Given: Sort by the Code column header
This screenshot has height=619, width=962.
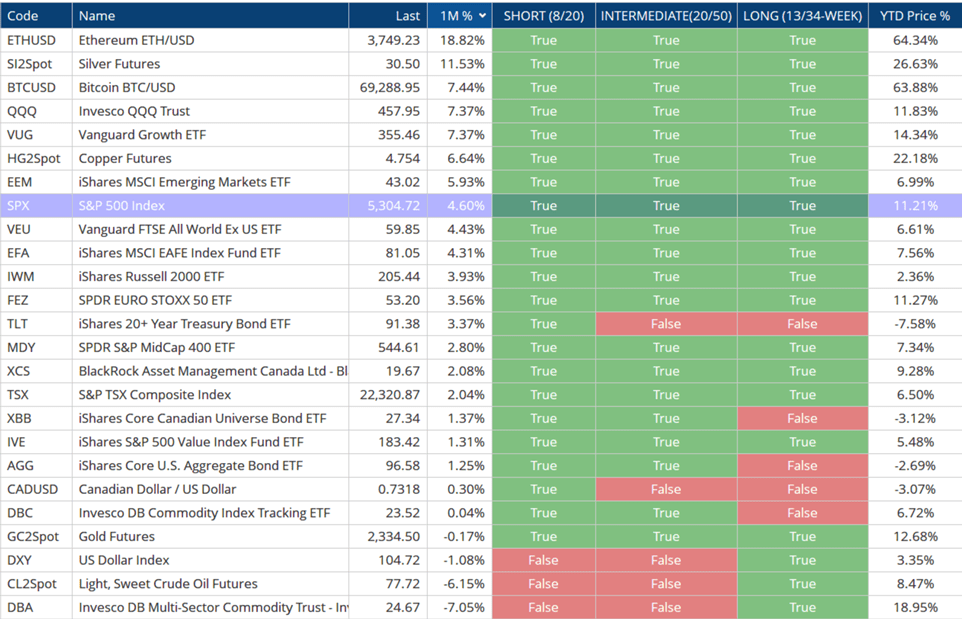Looking at the screenshot, I should click(23, 16).
